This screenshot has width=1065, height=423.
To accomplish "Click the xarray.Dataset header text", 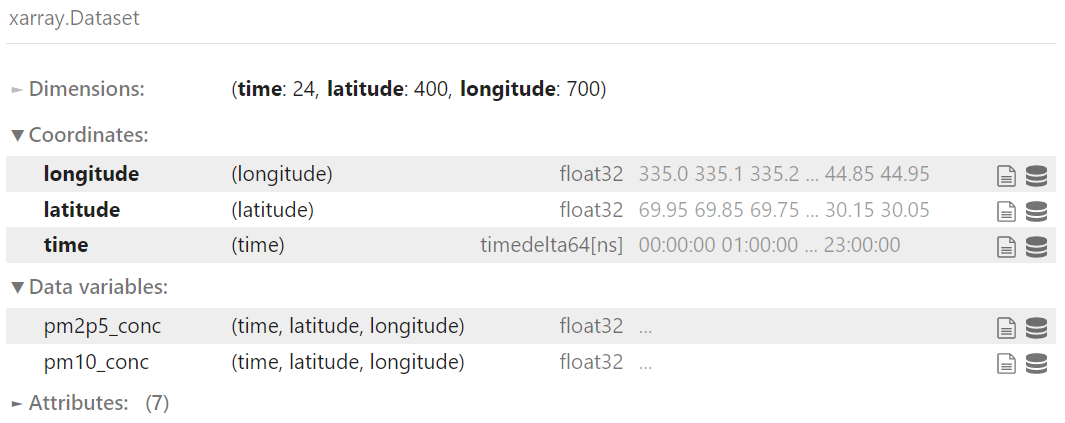I will pyautogui.click(x=74, y=18).
